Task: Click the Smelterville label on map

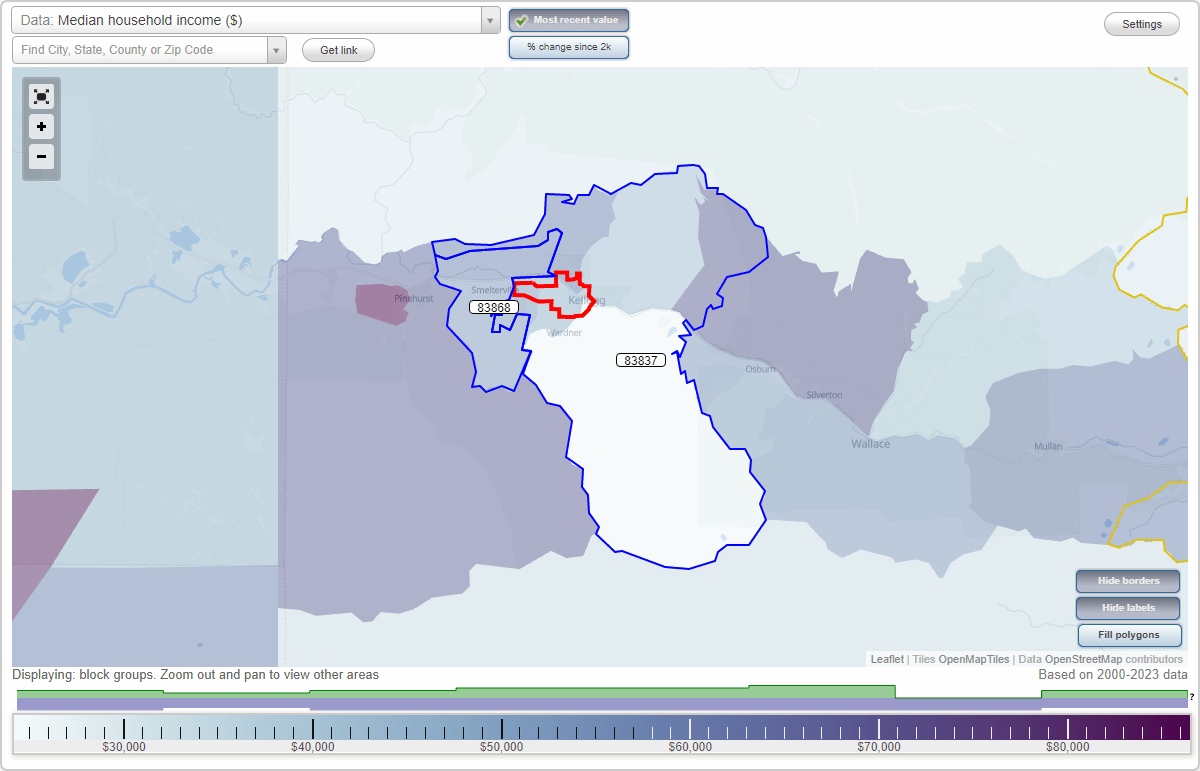Action: pyautogui.click(x=492, y=290)
